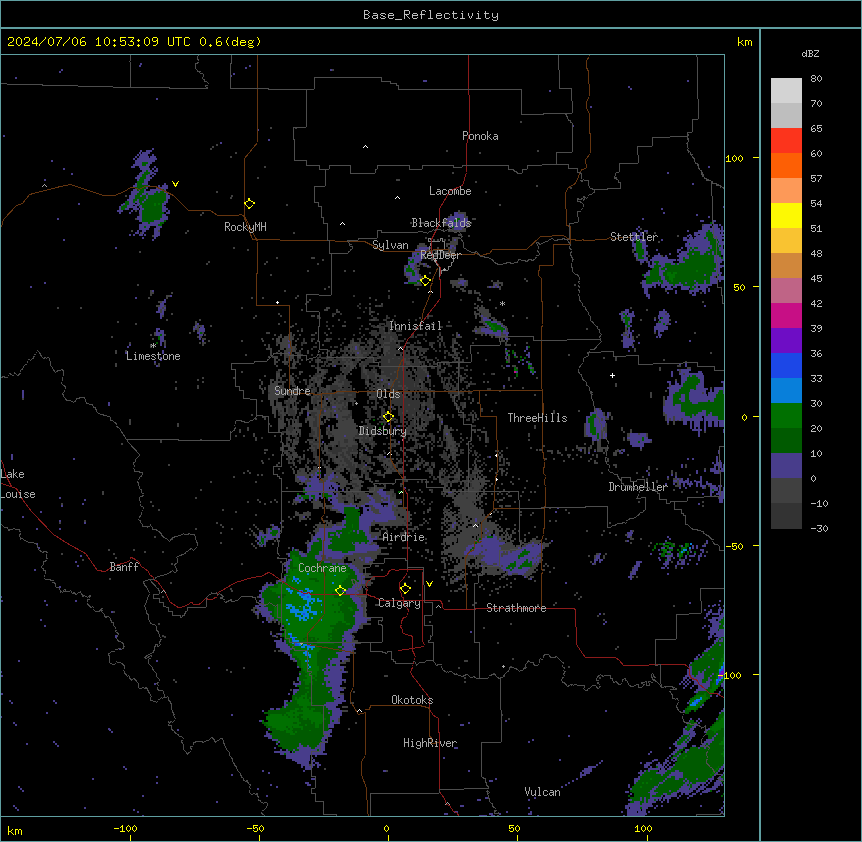Click the yellow v marker northeast of Calgary
Screen dimensions: 862x842
[x=429, y=584]
